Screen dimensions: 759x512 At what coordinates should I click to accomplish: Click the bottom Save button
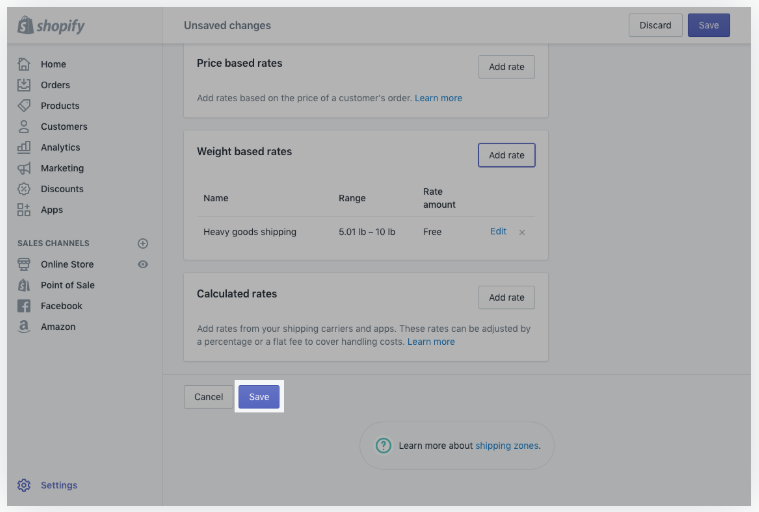coord(259,397)
